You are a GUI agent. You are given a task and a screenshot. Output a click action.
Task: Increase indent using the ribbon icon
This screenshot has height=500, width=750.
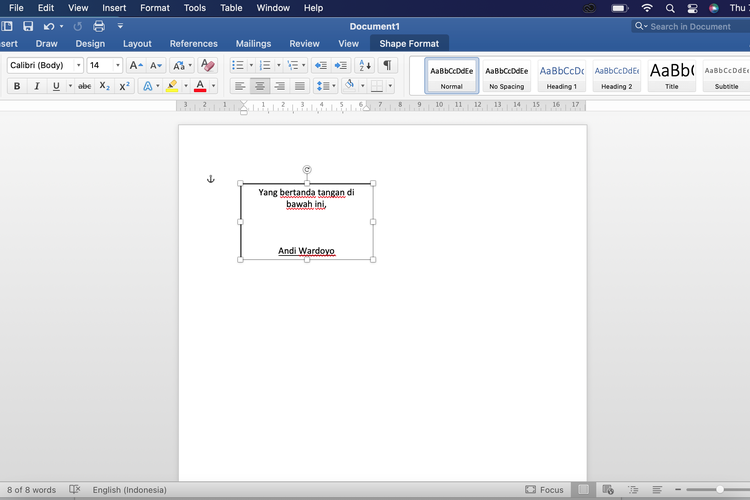pos(341,66)
